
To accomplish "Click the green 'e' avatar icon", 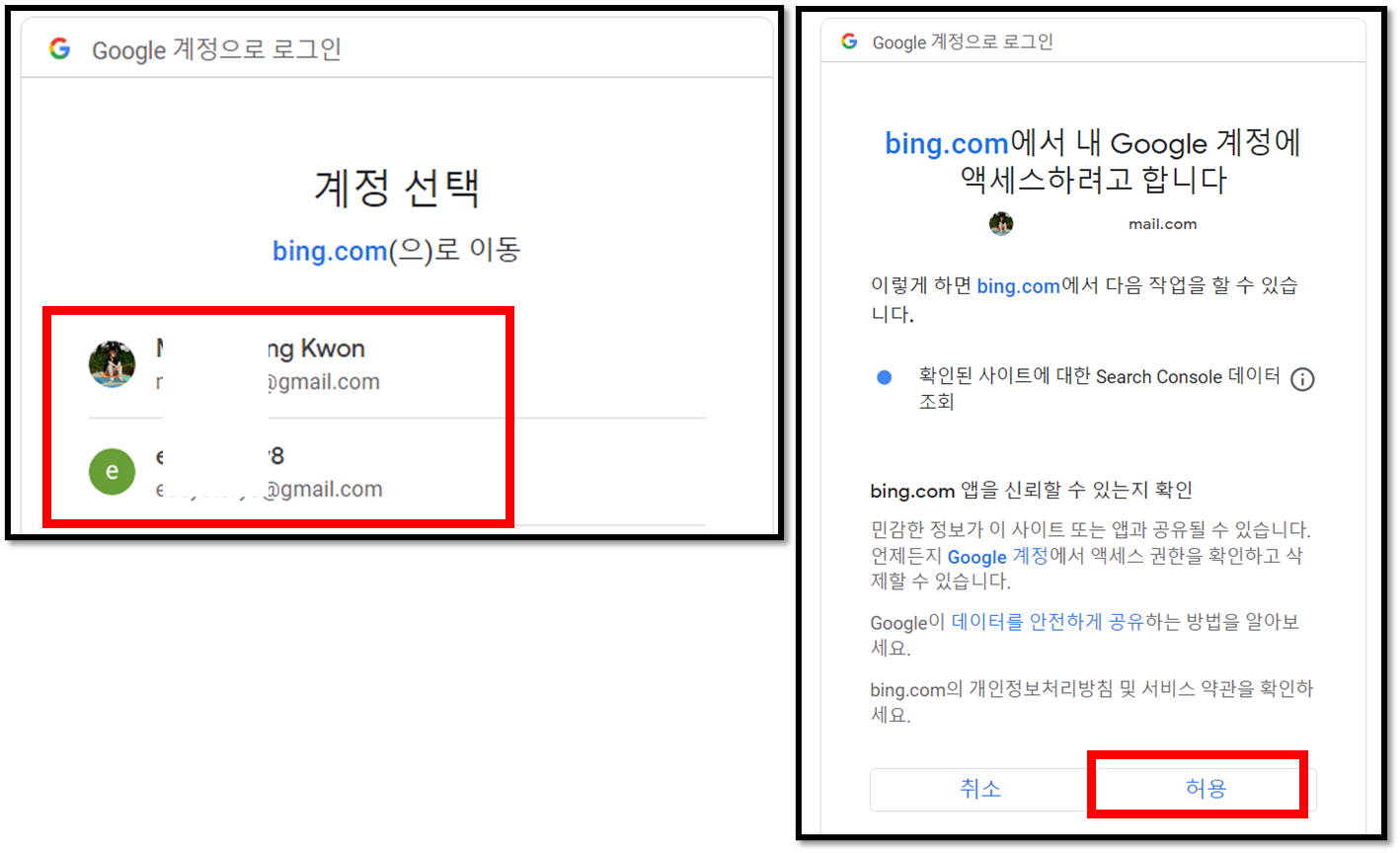I will (112, 471).
